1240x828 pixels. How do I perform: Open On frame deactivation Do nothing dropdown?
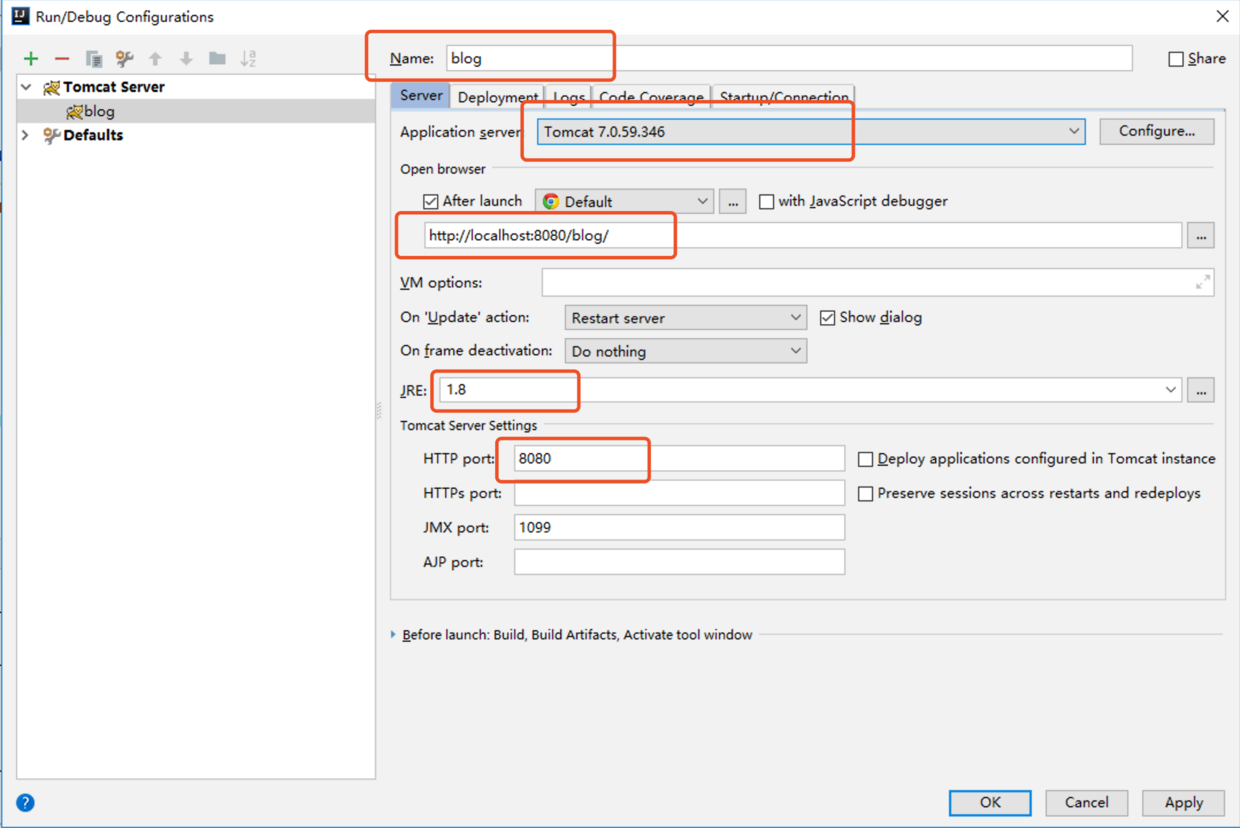coord(686,351)
